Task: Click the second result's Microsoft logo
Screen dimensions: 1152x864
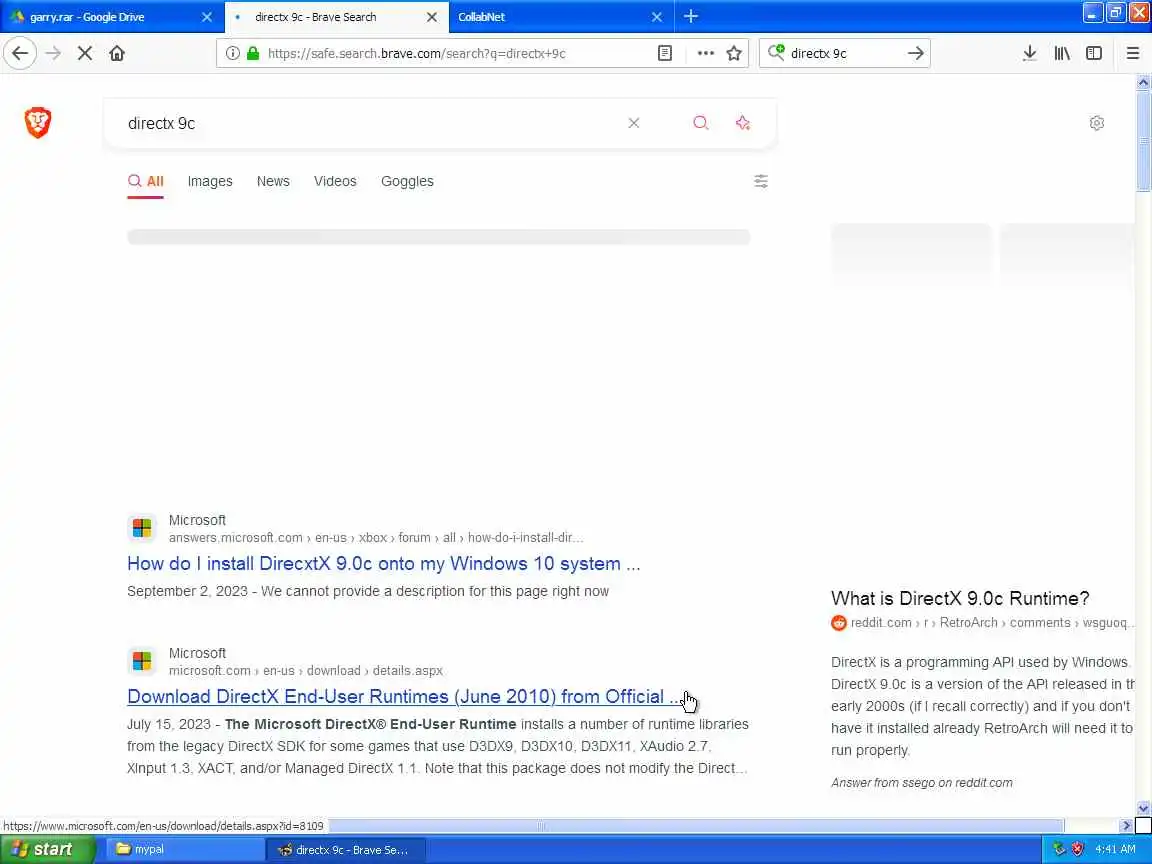Action: point(142,661)
